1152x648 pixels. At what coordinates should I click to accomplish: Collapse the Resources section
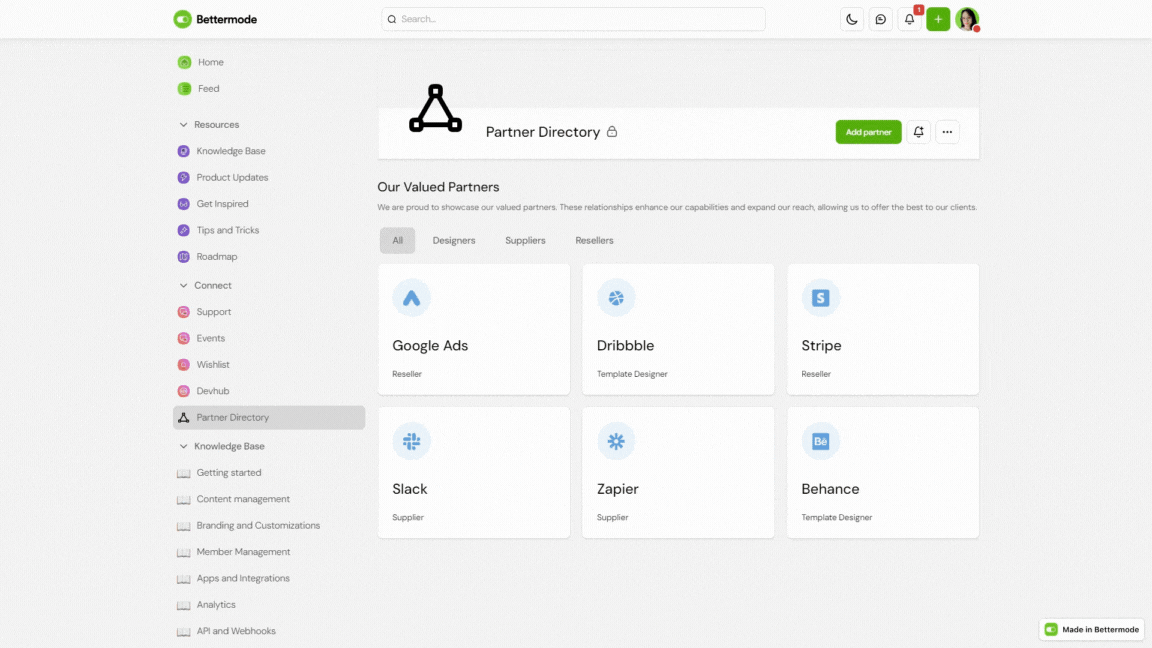(183, 125)
